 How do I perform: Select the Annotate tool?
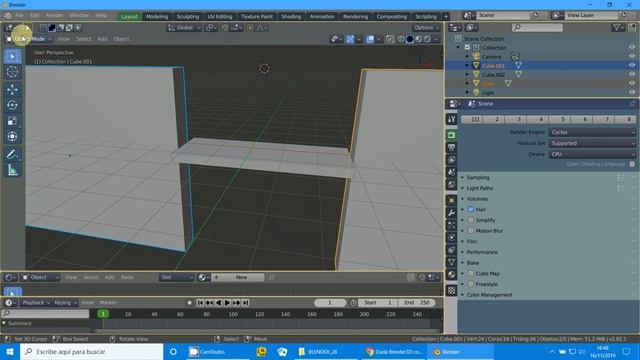pyautogui.click(x=13, y=154)
